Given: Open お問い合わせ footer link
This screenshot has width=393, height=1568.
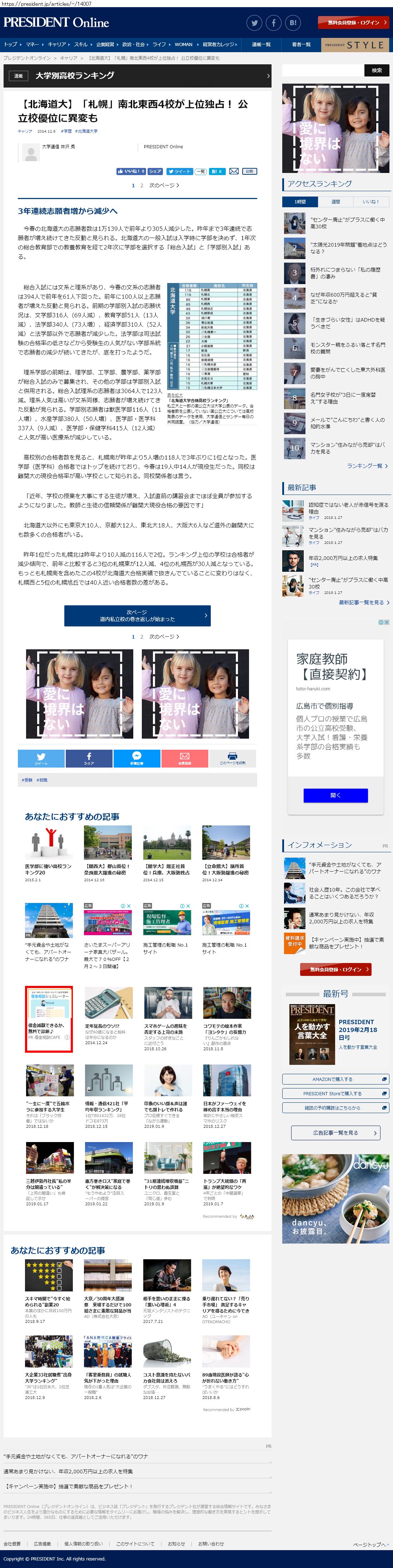Looking at the screenshot, I should 210,1544.
